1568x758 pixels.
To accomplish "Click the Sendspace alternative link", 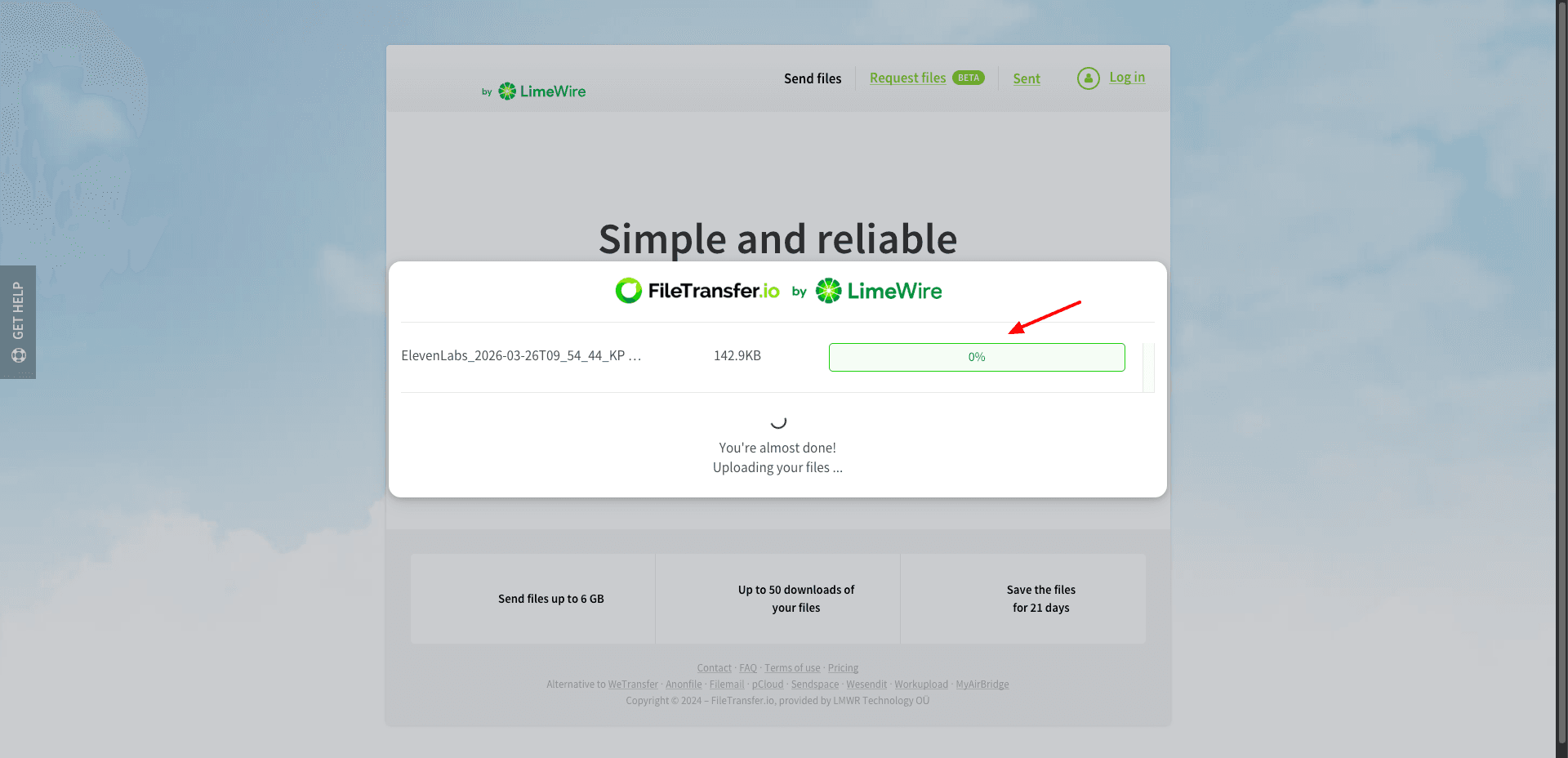I will click(815, 684).
